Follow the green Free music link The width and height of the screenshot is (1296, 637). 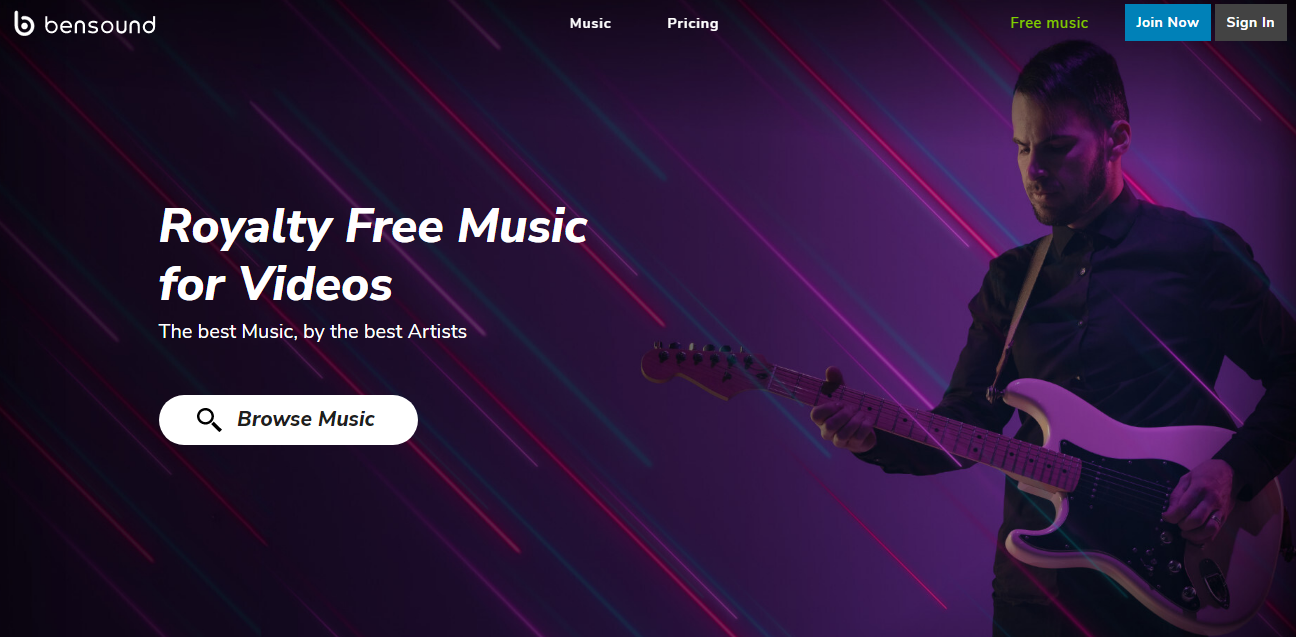(1049, 23)
